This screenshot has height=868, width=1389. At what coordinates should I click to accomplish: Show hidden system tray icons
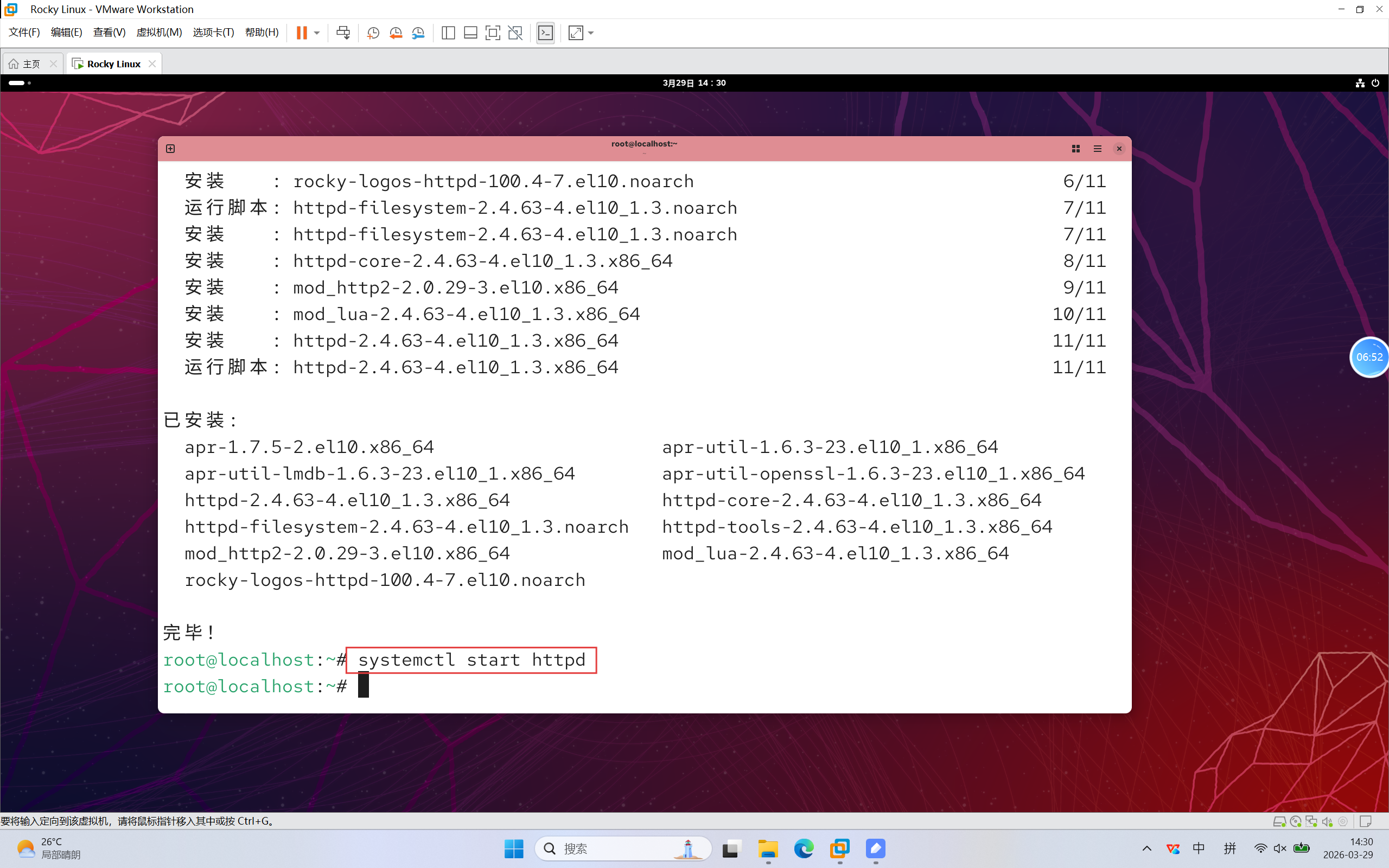[x=1147, y=848]
